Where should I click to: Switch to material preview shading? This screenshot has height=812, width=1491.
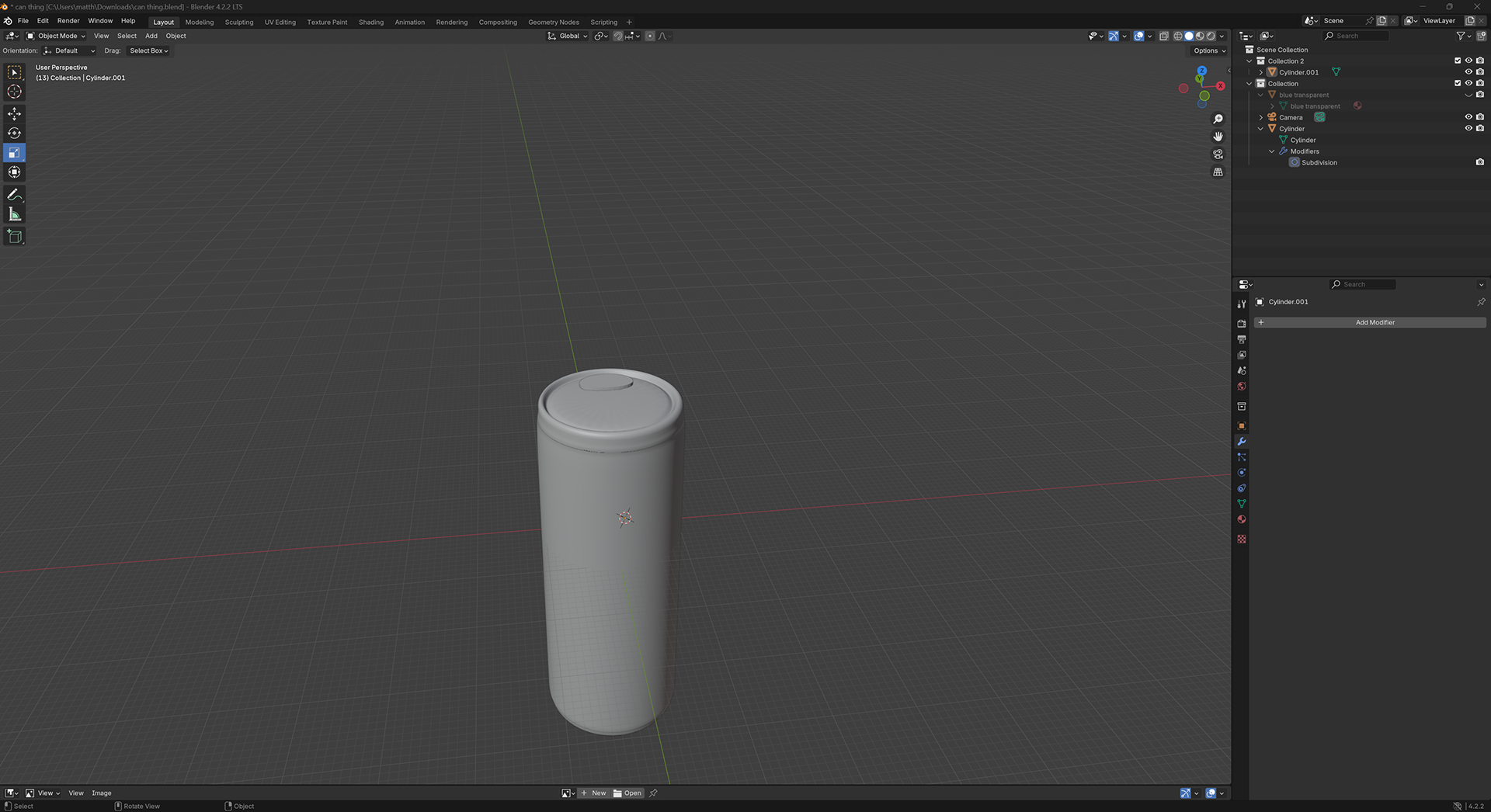coord(1199,36)
